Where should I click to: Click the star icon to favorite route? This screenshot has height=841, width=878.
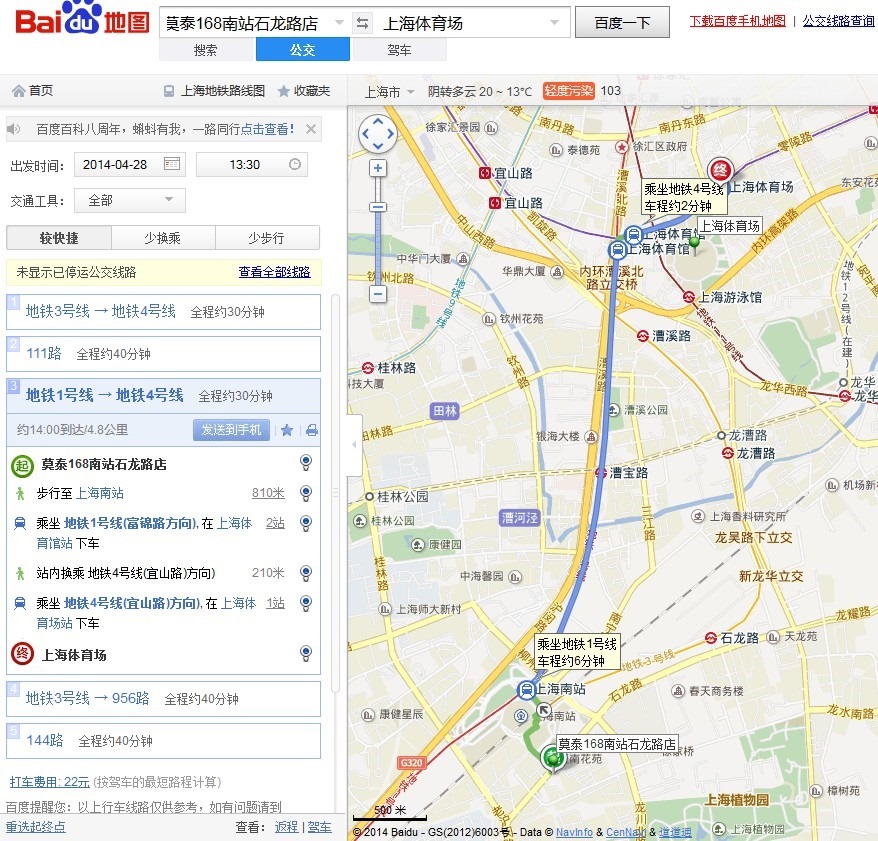pos(287,430)
